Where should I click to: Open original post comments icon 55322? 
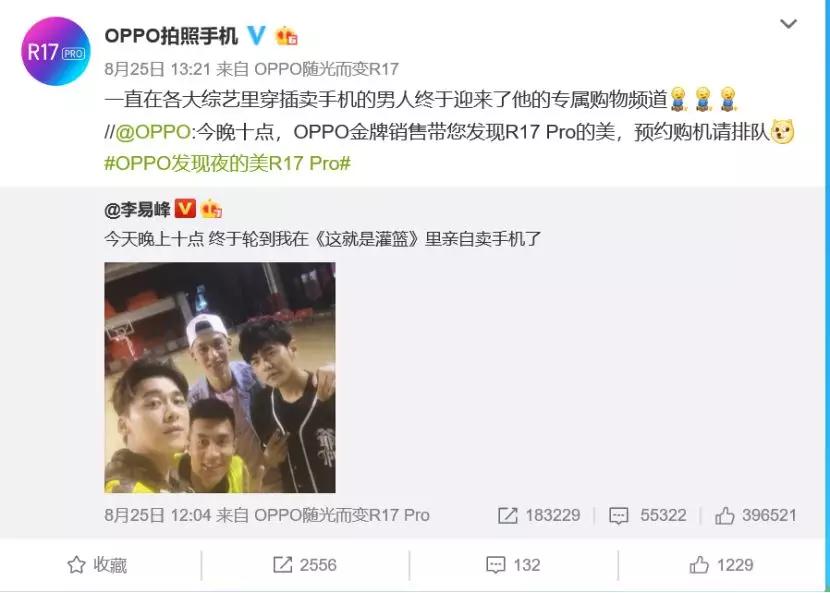pos(647,515)
